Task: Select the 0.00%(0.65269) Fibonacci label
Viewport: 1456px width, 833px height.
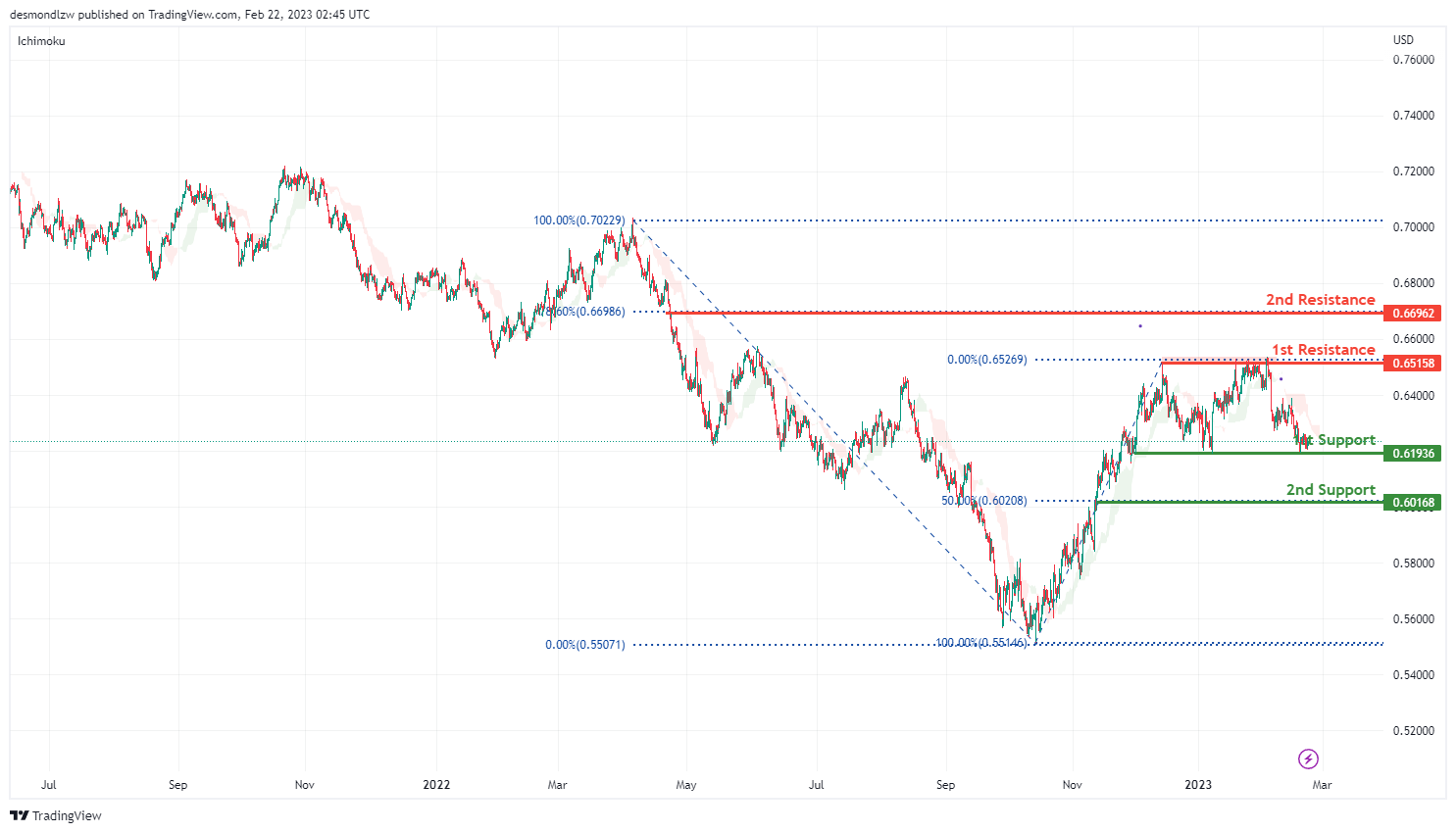Action: [x=987, y=360]
